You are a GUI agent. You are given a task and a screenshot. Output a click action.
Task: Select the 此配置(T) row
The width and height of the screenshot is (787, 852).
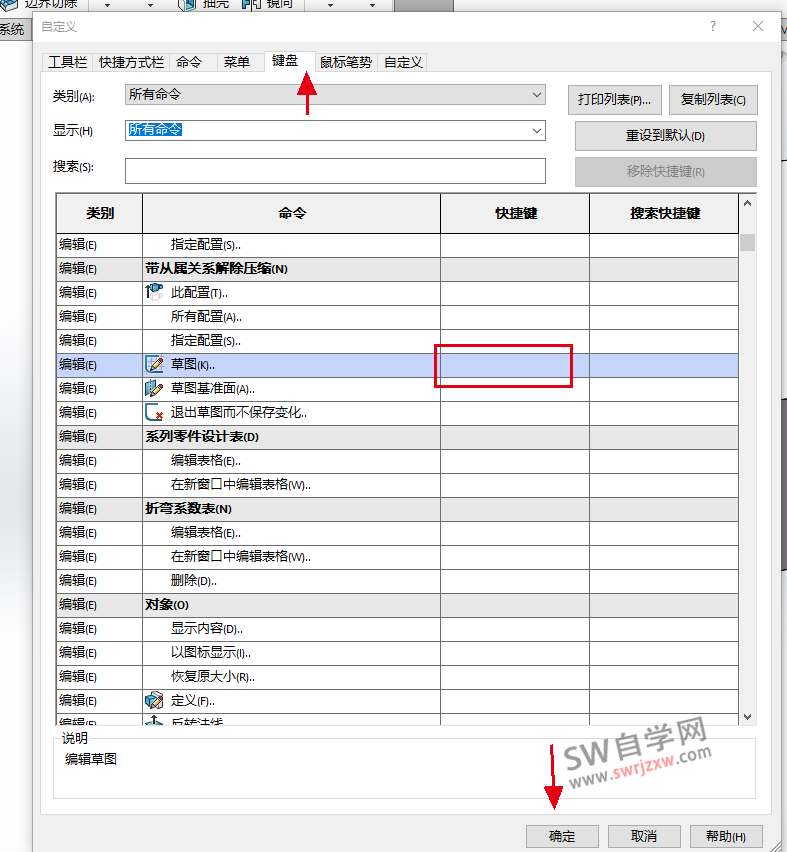[397, 292]
